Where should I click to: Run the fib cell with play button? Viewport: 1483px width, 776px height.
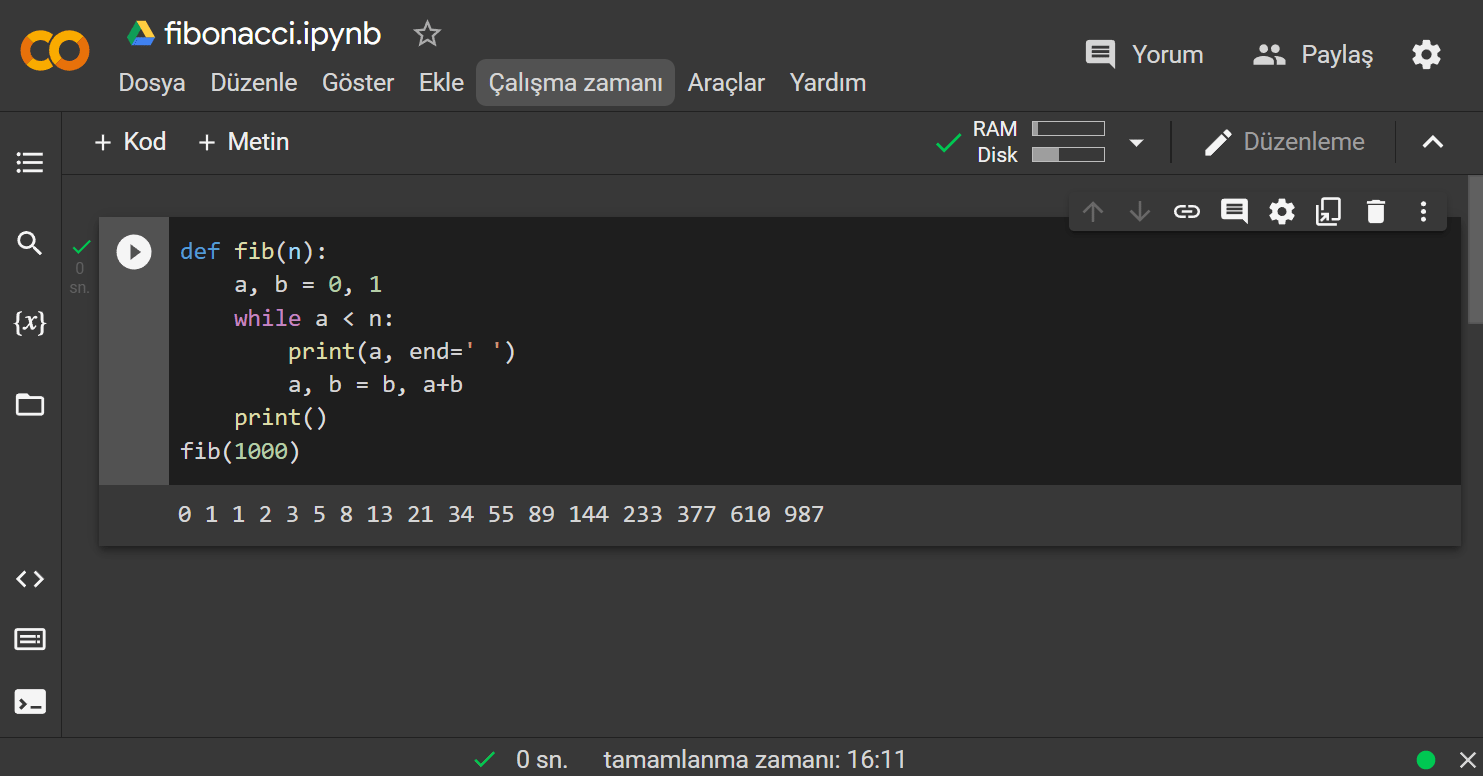[134, 251]
